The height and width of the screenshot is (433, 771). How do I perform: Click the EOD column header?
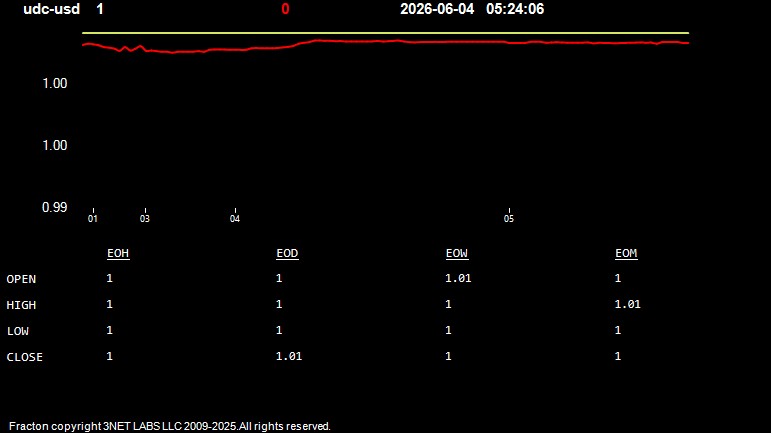coord(287,253)
